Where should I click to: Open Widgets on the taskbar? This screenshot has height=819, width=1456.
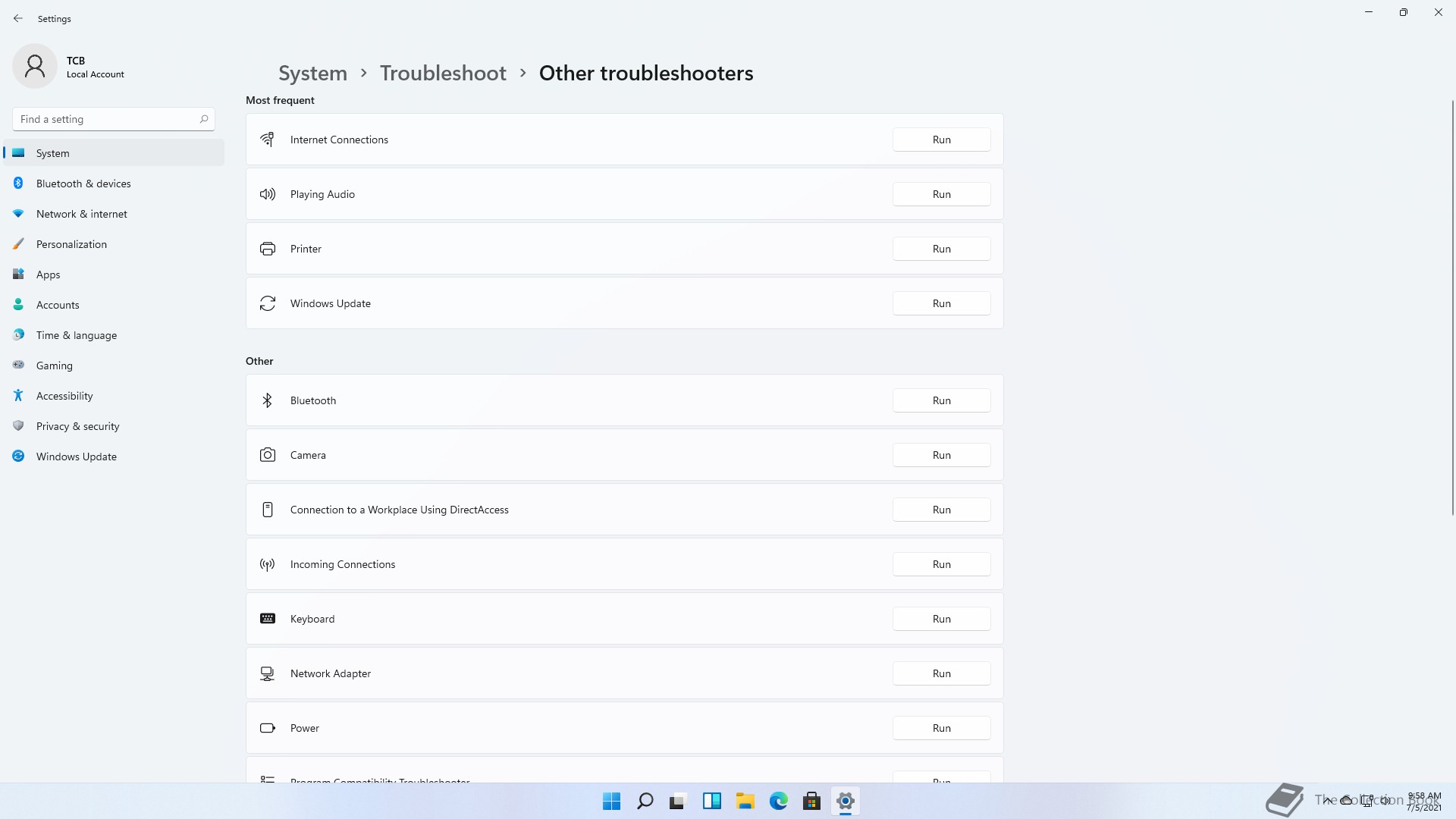(x=711, y=801)
